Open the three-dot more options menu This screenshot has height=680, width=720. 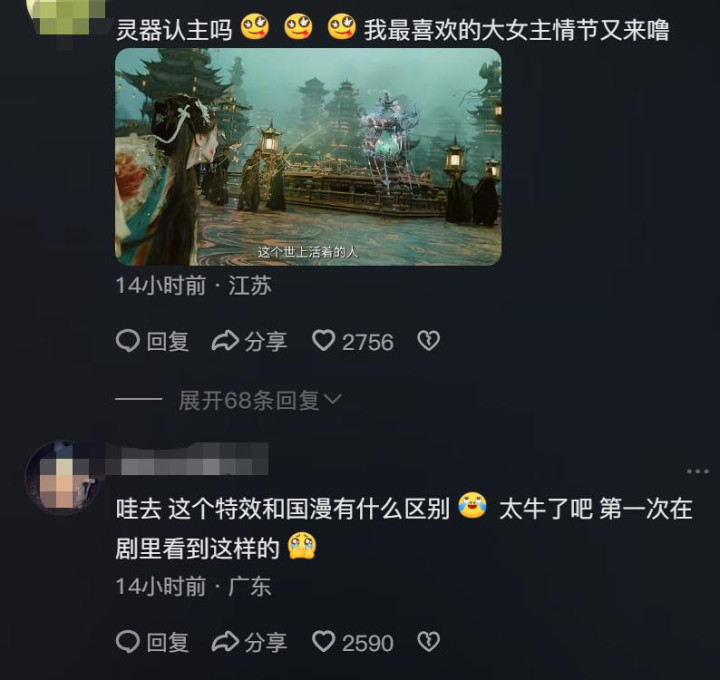698,471
